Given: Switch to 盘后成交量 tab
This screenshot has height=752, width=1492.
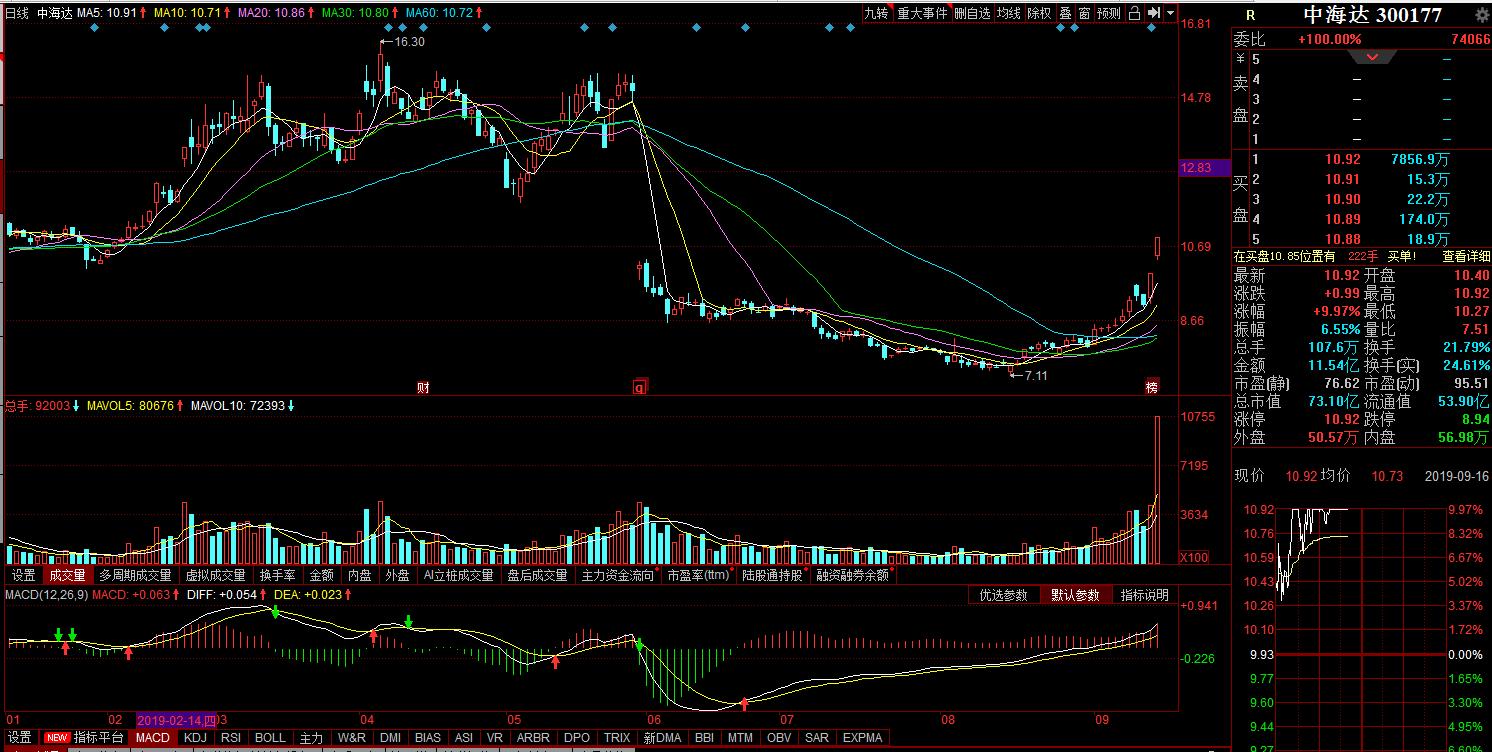Looking at the screenshot, I should click(x=537, y=575).
